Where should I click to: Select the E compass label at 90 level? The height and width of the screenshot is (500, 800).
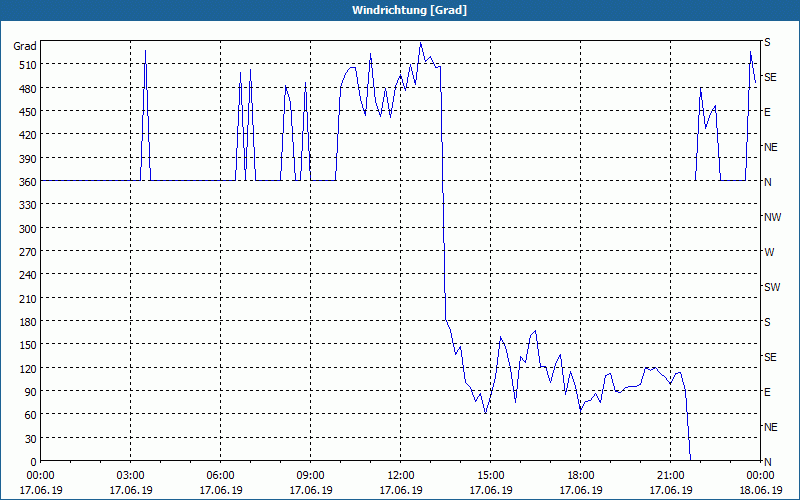[767, 392]
